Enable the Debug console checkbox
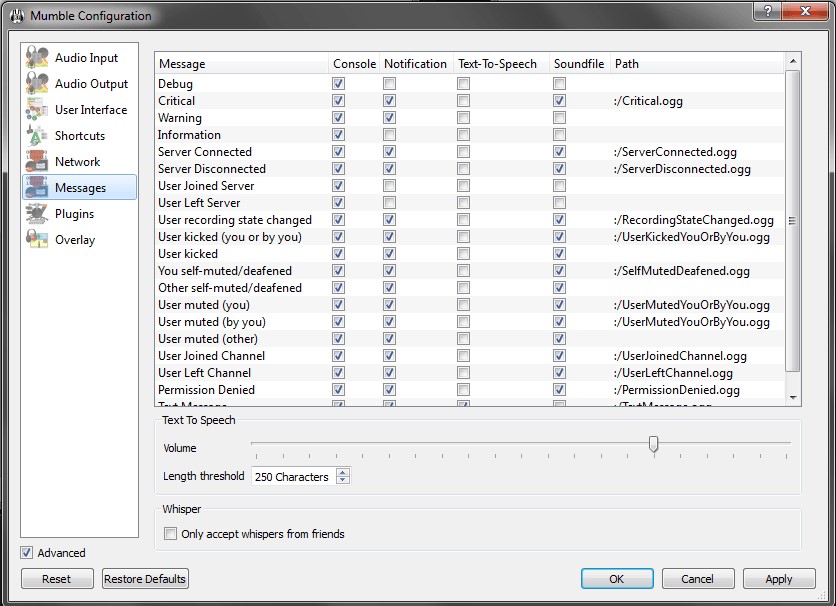This screenshot has width=836, height=606. point(339,84)
